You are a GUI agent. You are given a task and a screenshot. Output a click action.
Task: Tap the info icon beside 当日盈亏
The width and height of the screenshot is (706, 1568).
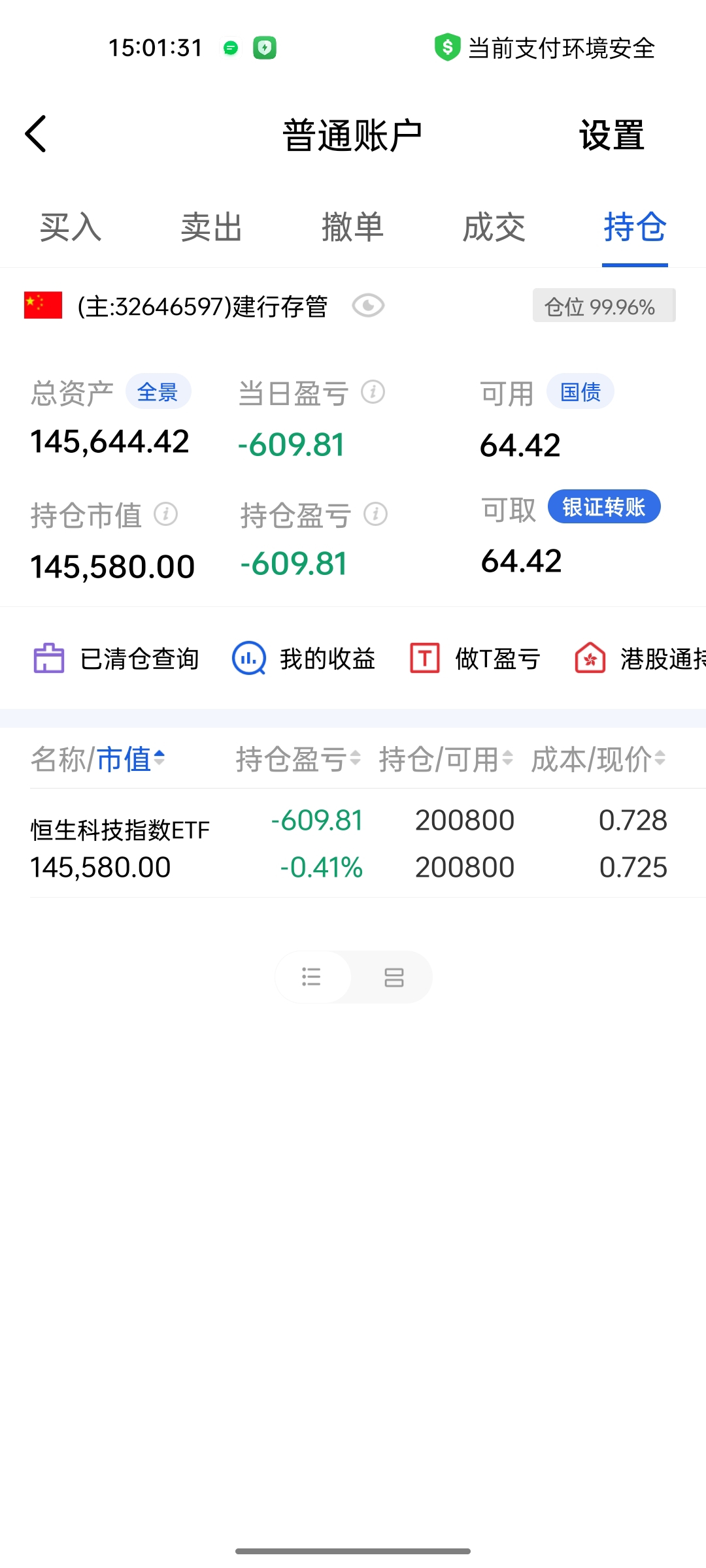373,392
